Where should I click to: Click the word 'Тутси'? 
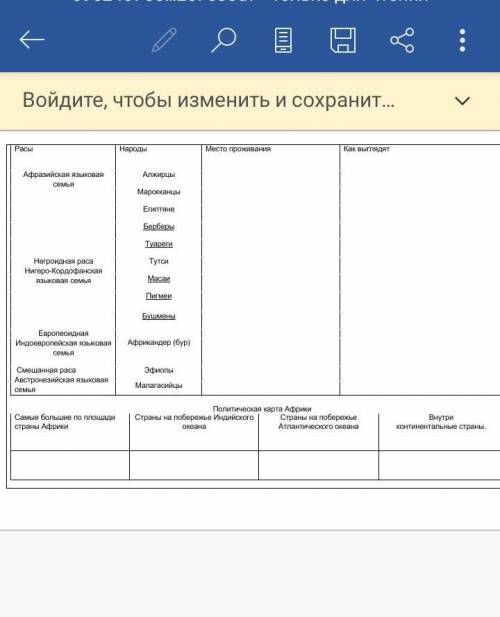(159, 261)
